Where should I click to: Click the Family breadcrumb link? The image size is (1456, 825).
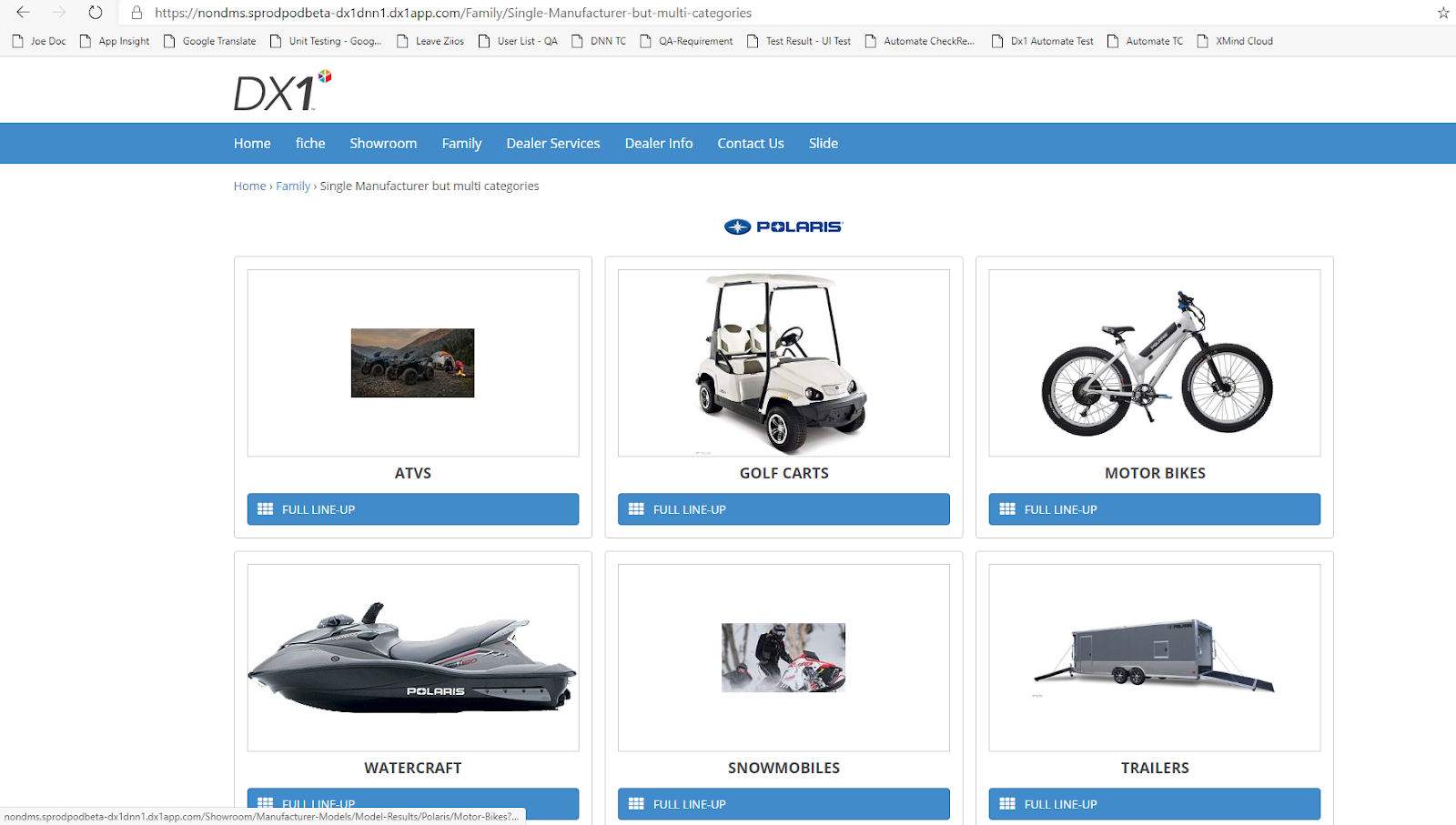(x=293, y=186)
